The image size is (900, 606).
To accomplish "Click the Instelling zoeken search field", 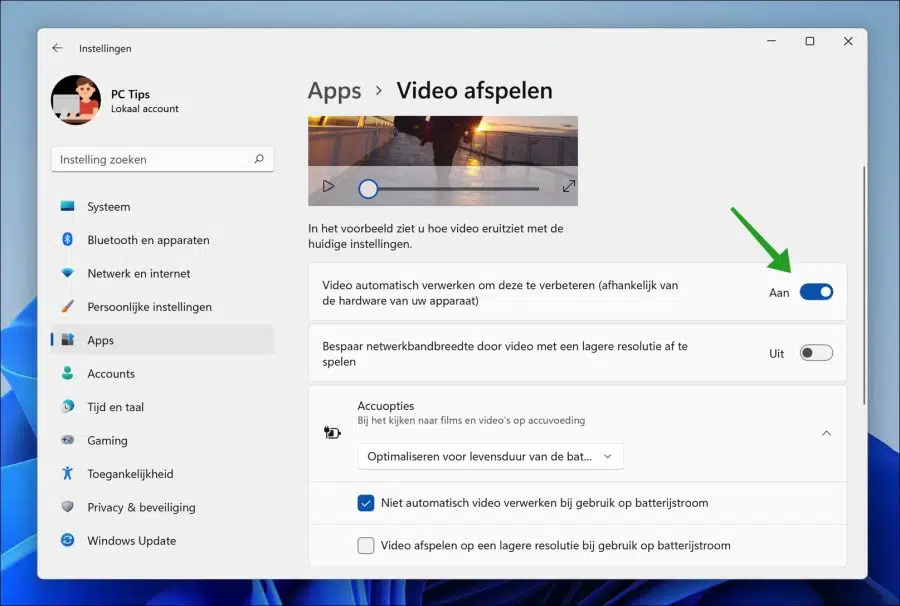I will pos(162,159).
